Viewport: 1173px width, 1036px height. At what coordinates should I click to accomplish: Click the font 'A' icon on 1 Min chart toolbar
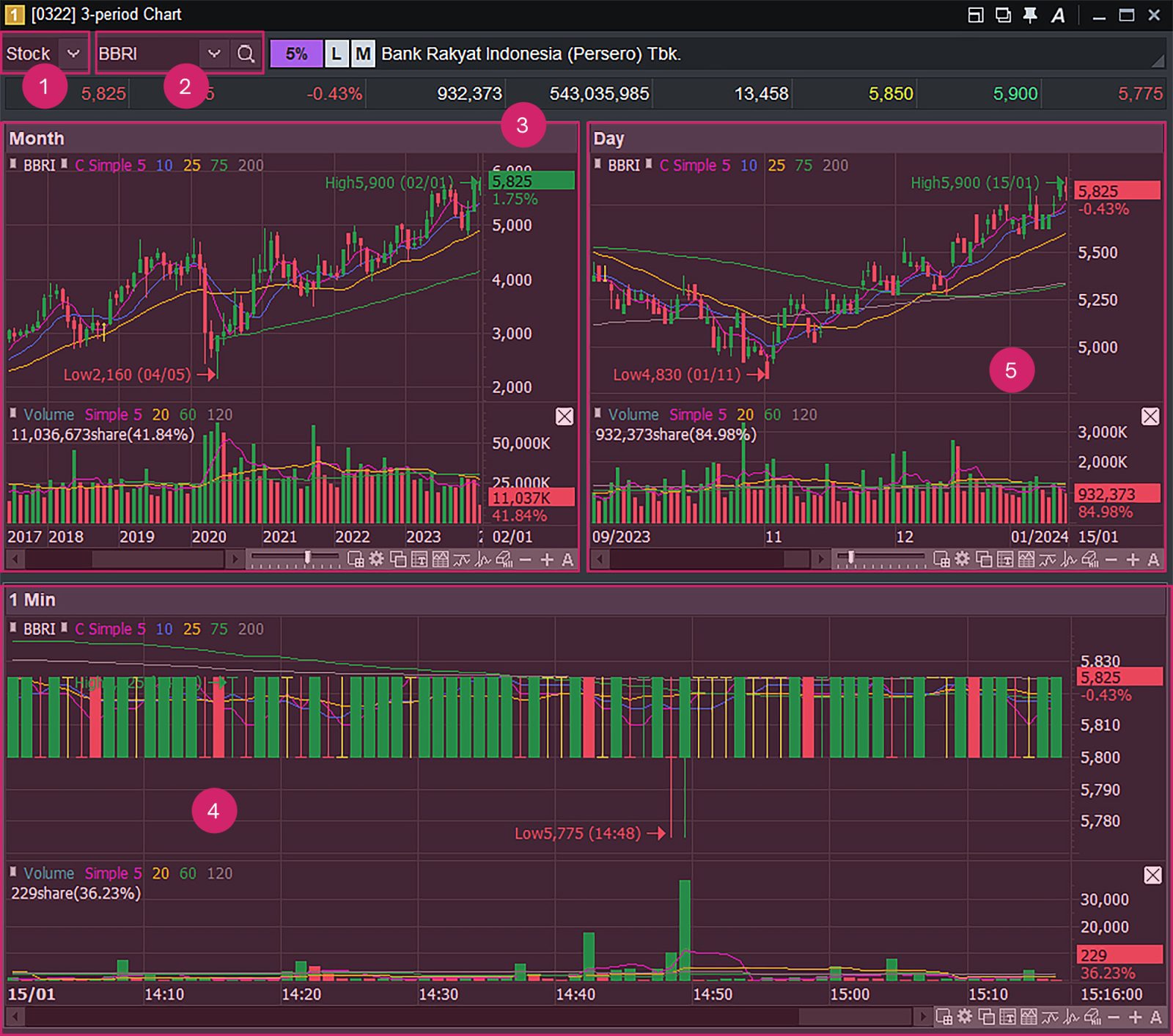[x=1157, y=1018]
